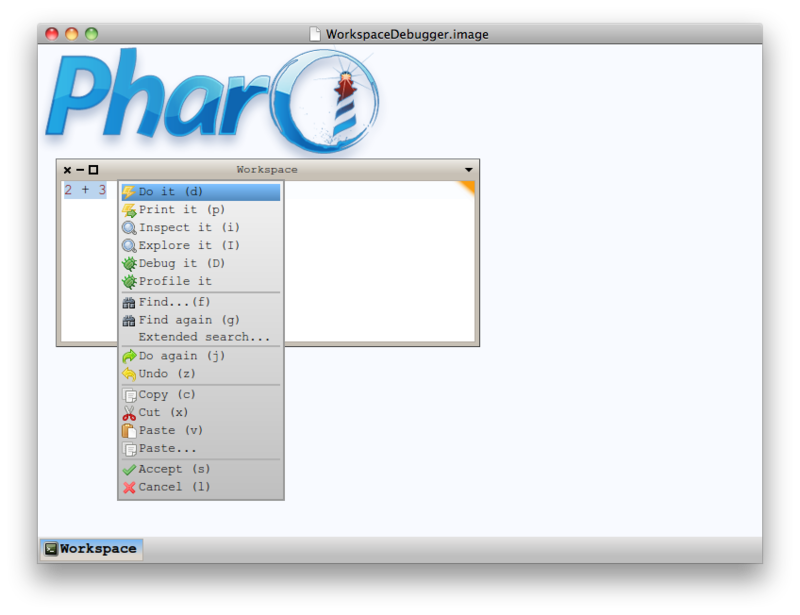800x615 pixels.
Task: Click the bug icon beside Profile it
Action: click(x=129, y=282)
